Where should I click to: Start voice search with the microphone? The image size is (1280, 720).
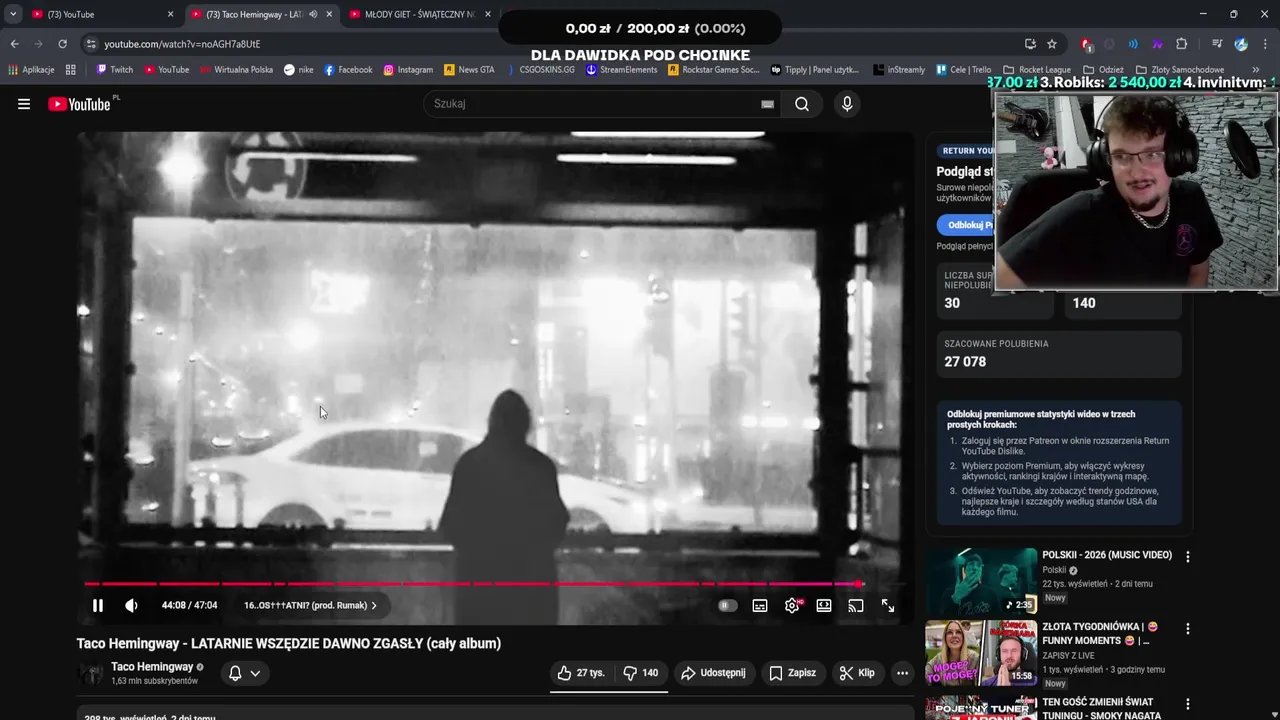(847, 104)
